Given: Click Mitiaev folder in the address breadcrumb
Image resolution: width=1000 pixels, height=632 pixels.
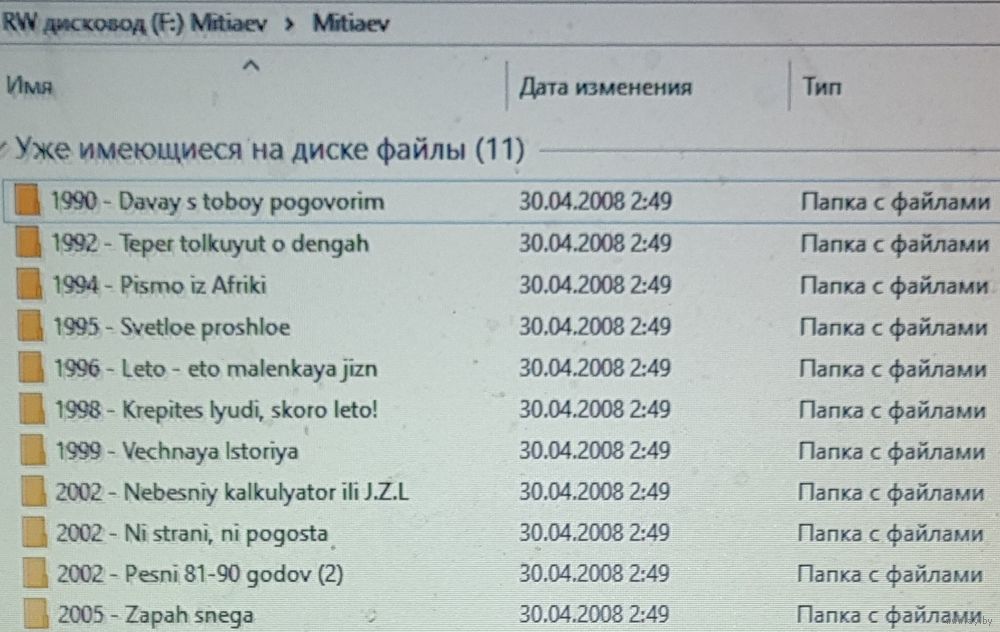Looking at the screenshot, I should click(351, 23).
